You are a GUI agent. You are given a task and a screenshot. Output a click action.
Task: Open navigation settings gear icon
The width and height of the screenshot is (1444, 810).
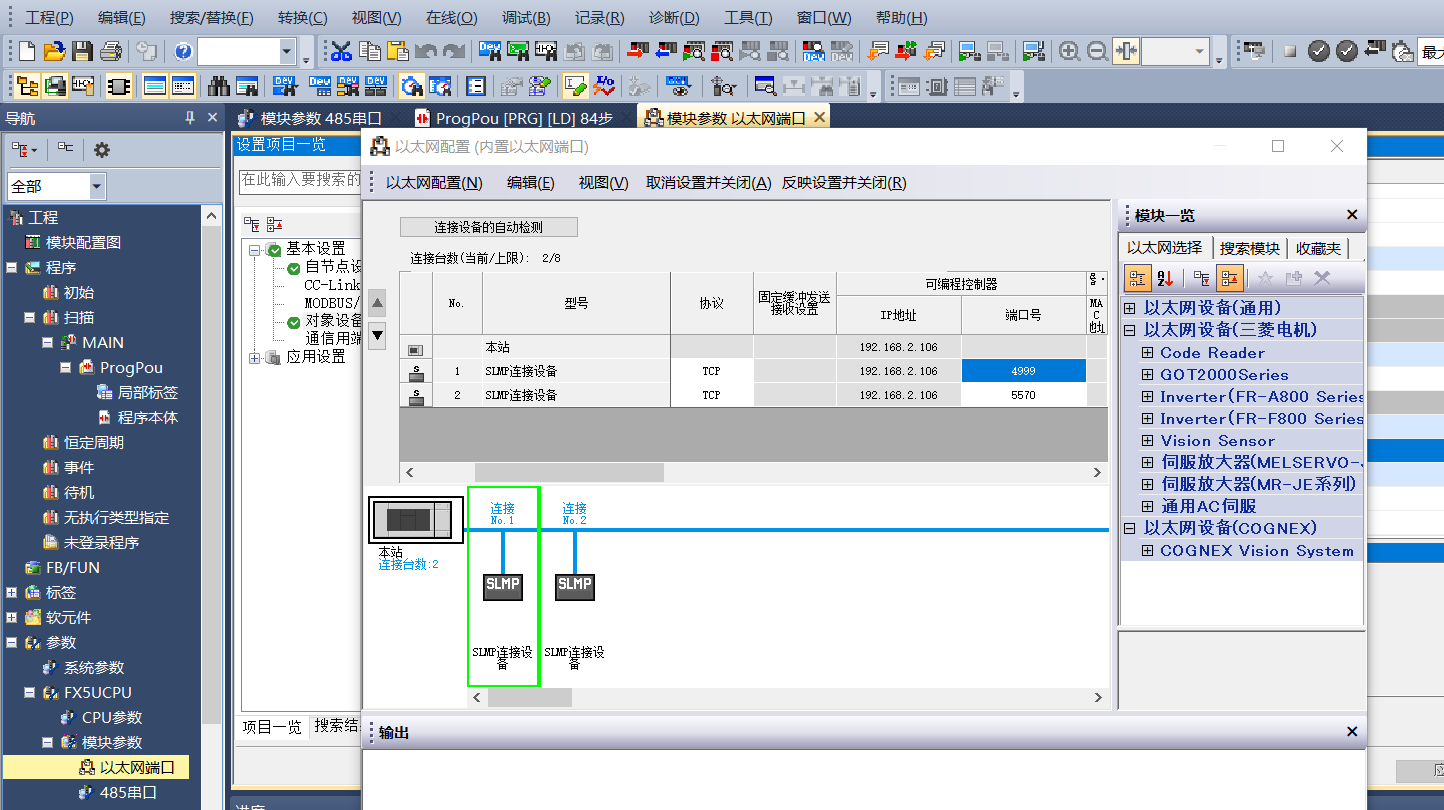101,150
